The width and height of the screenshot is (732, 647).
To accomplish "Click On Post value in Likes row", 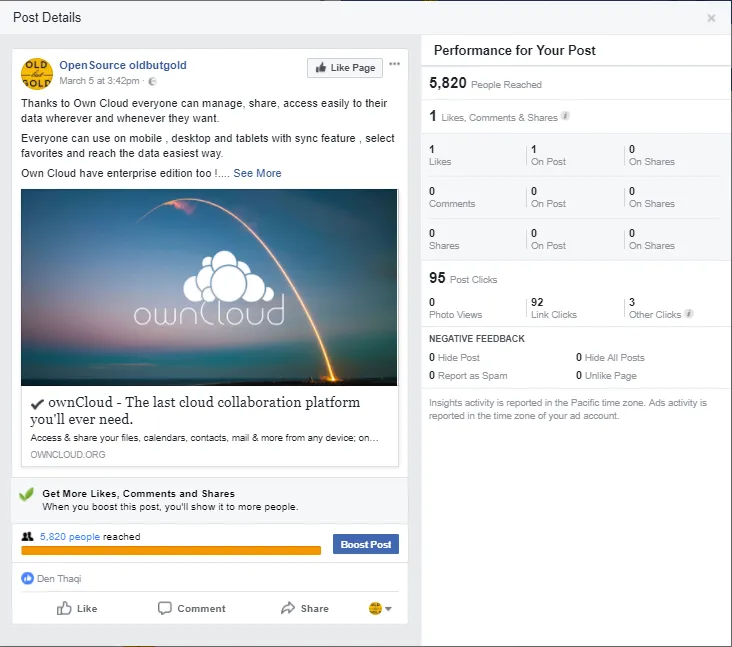I will (x=548, y=155).
